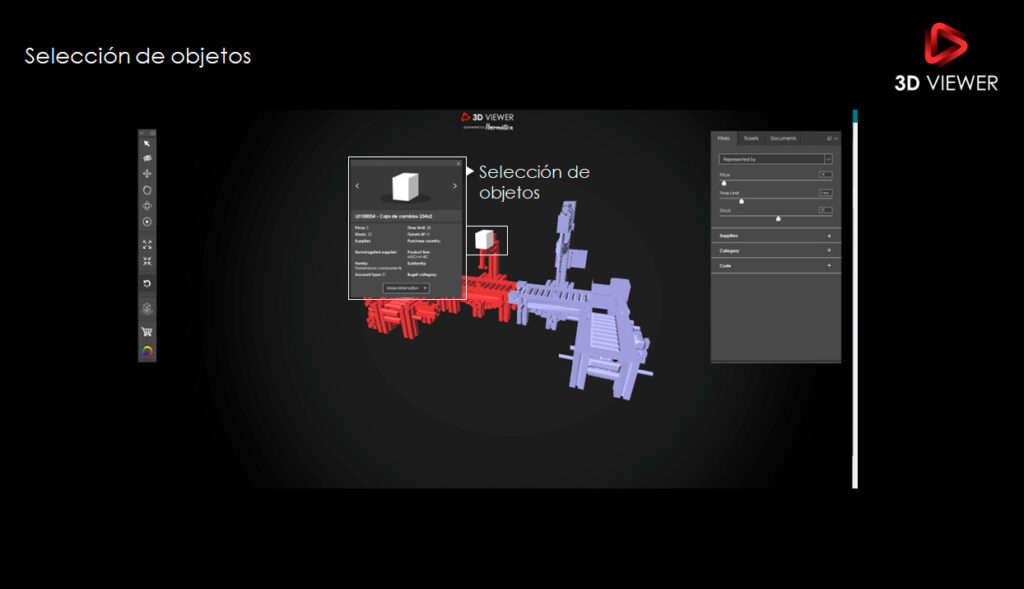Screen dimensions: 1024x589
Task: Toggle the eye visibility tool
Action: coord(147,159)
